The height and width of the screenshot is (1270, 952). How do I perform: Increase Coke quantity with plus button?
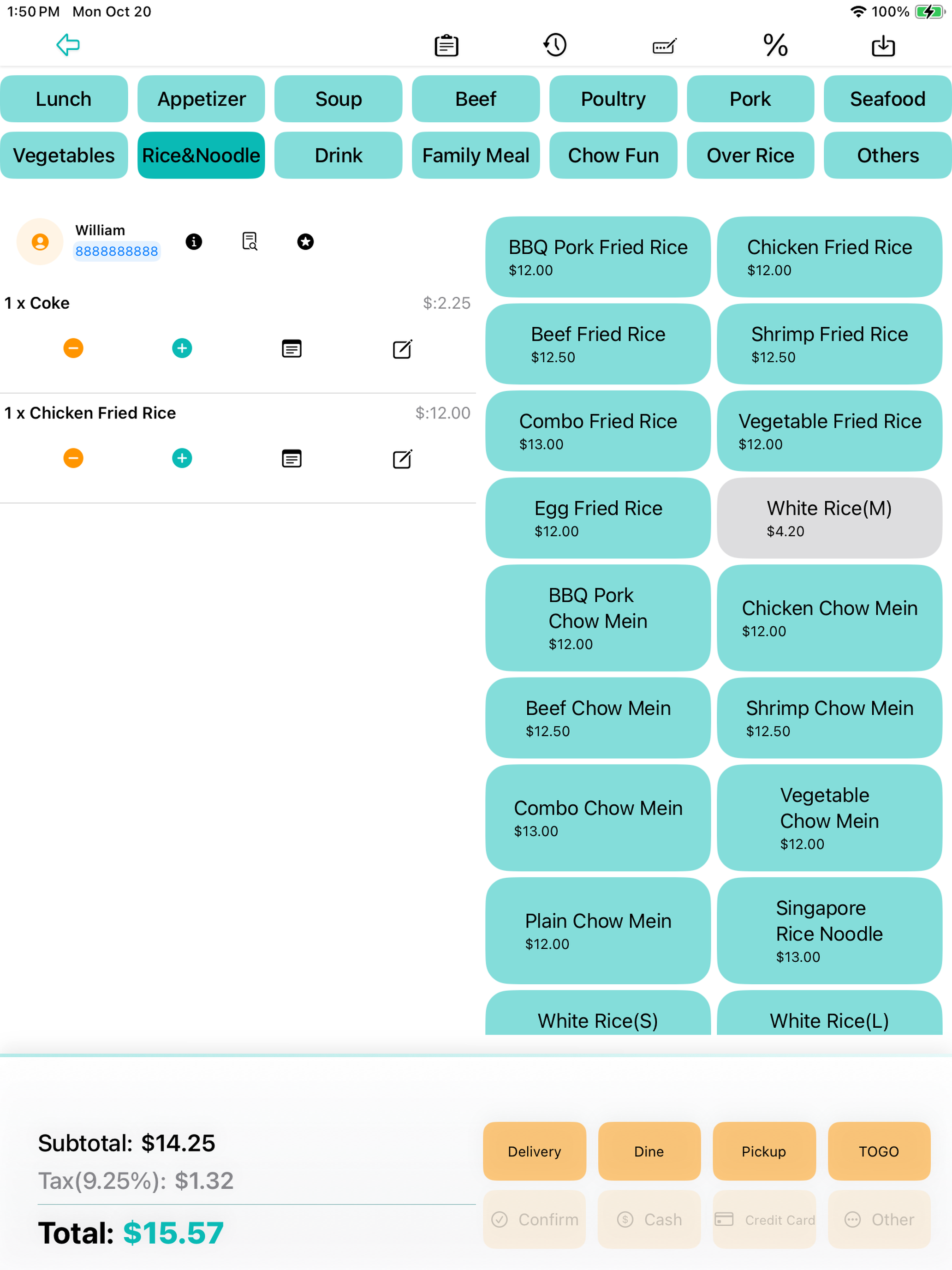tap(182, 348)
